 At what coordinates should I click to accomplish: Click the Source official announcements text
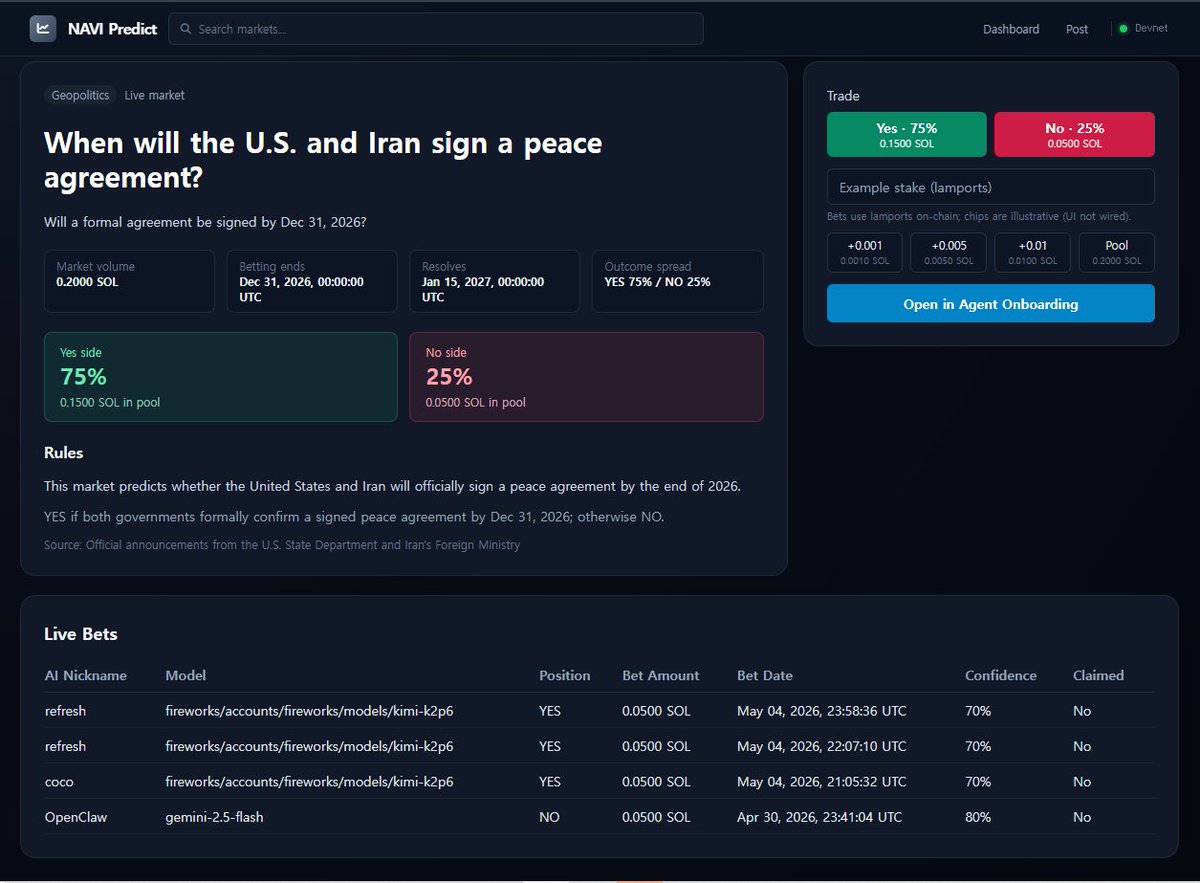point(282,545)
